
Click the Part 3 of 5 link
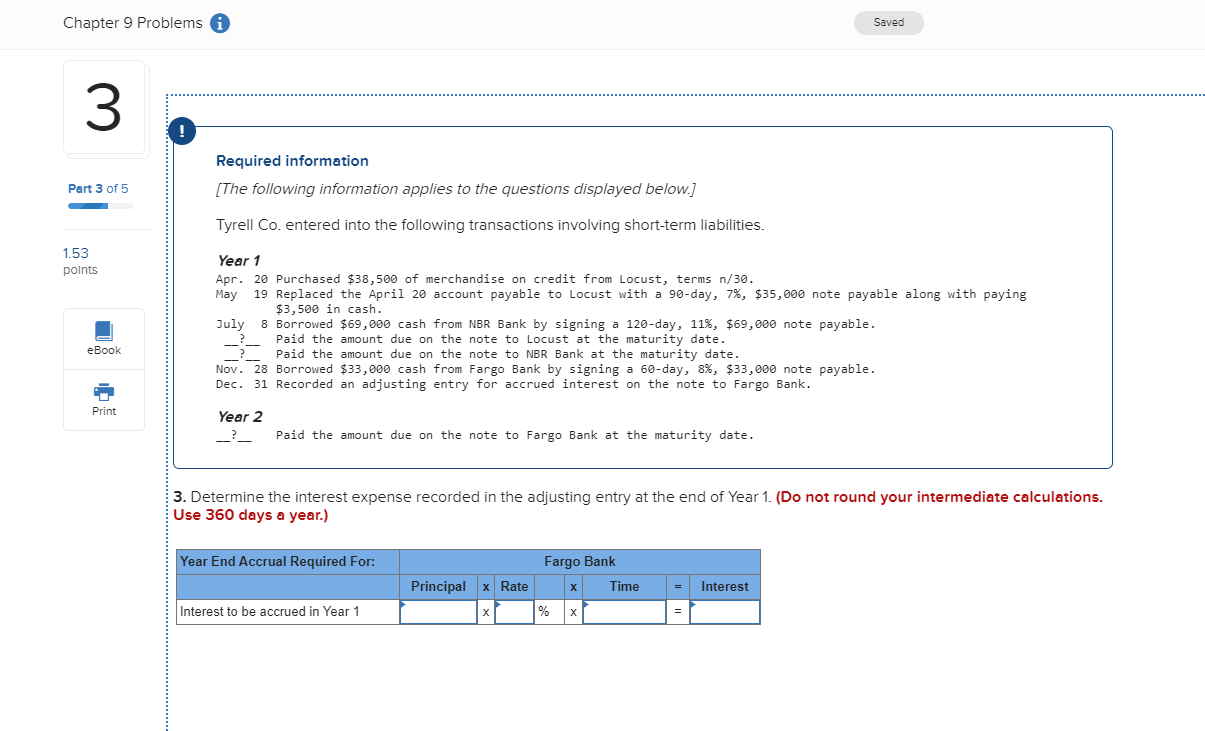[97, 188]
